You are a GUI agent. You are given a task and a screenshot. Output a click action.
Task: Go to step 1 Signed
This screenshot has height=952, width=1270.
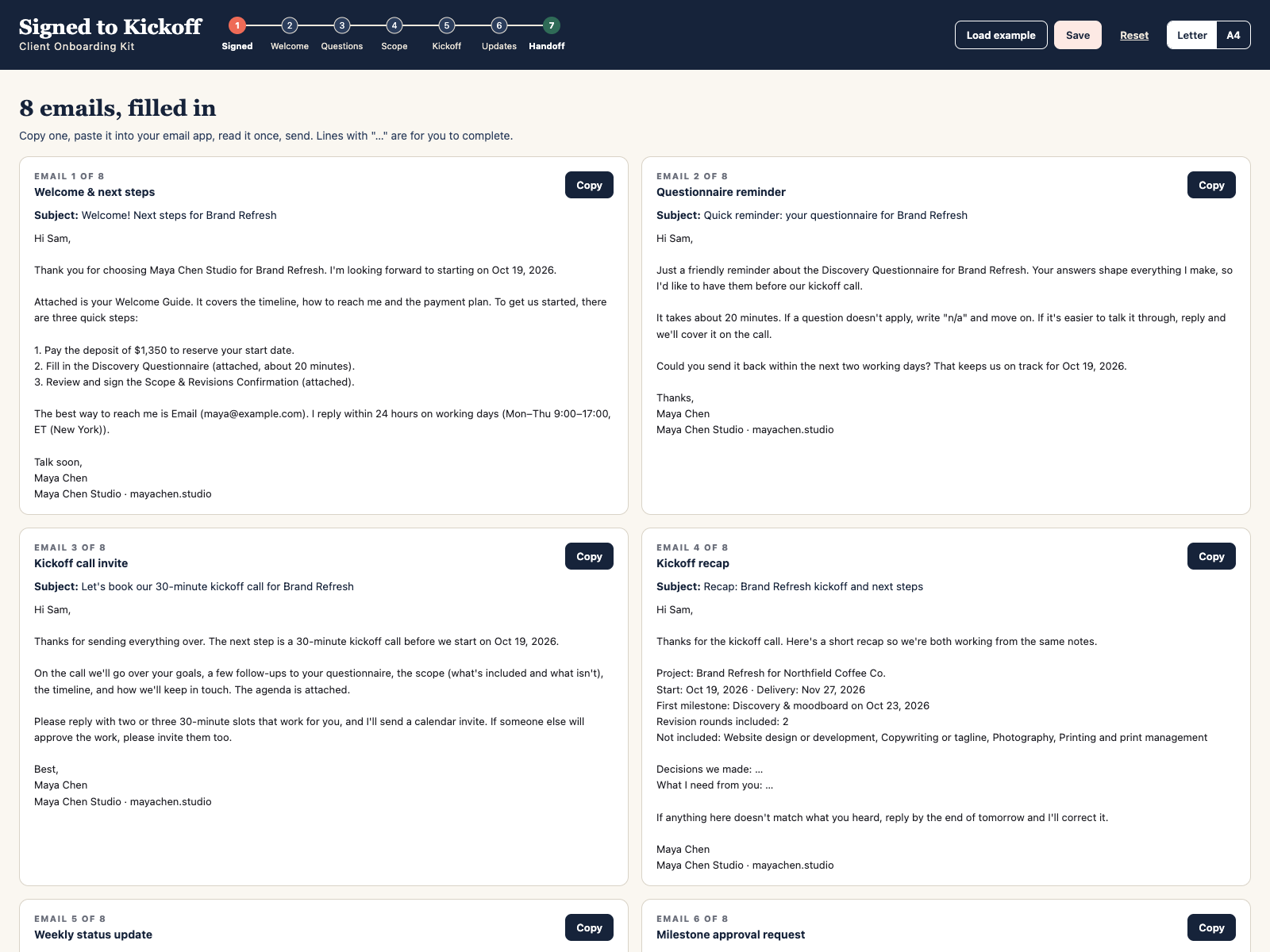click(x=237, y=34)
